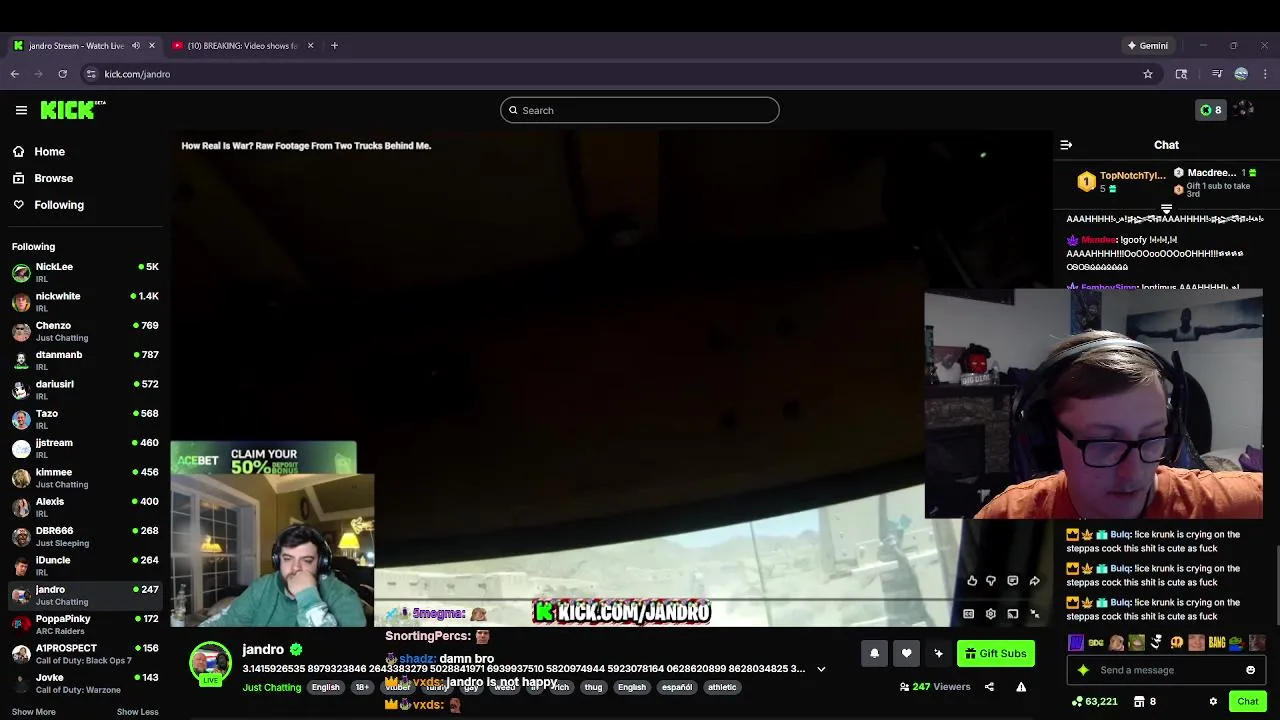Click the español tag

677,687
